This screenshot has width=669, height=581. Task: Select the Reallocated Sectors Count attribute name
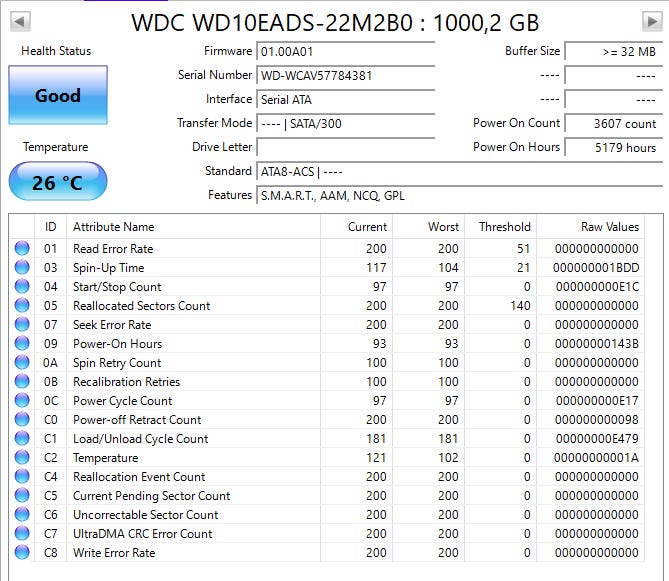coord(142,305)
